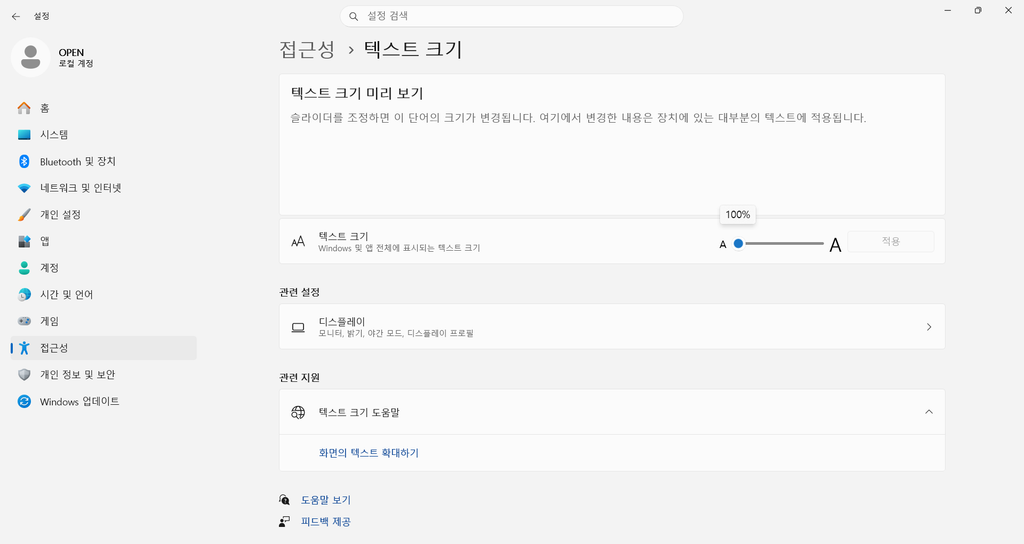Click the text size slider thumb
The height and width of the screenshot is (544, 1024).
pos(738,244)
